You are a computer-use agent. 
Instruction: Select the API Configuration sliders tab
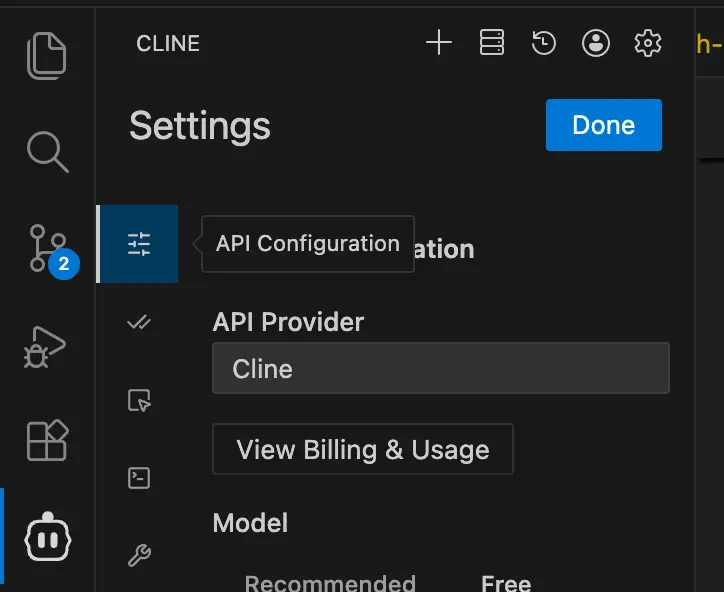139,244
